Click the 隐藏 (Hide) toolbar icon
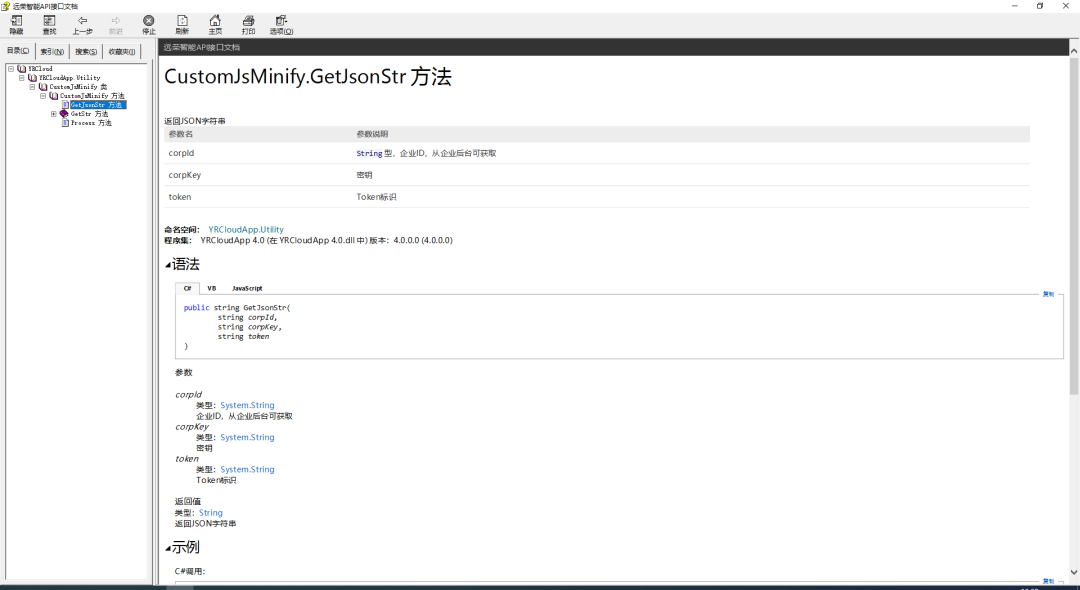Viewport: 1080px width, 590px height. [x=16, y=21]
